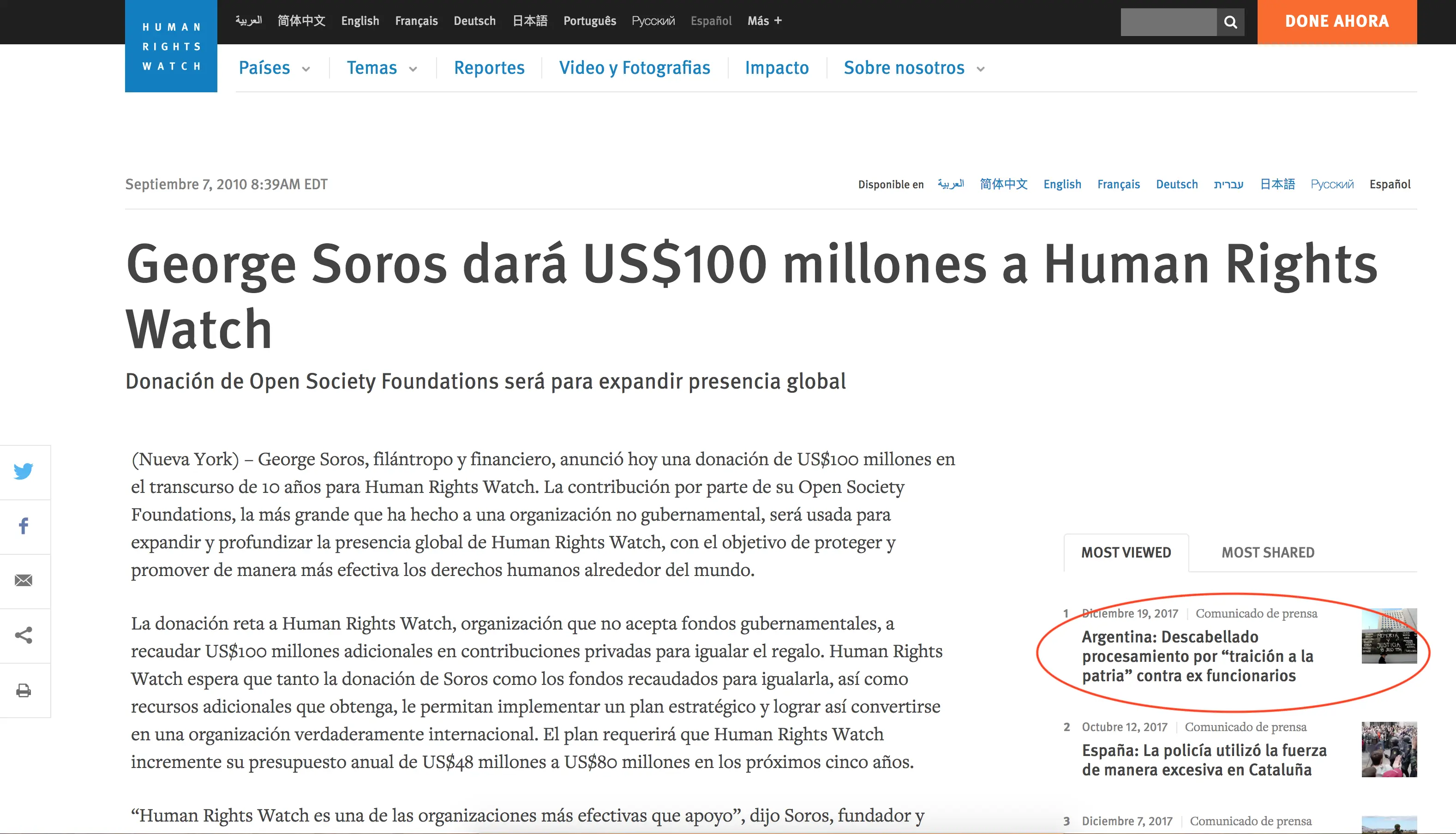Image resolution: width=1456 pixels, height=834 pixels.
Task: Print the article using printer icon
Action: [24, 690]
